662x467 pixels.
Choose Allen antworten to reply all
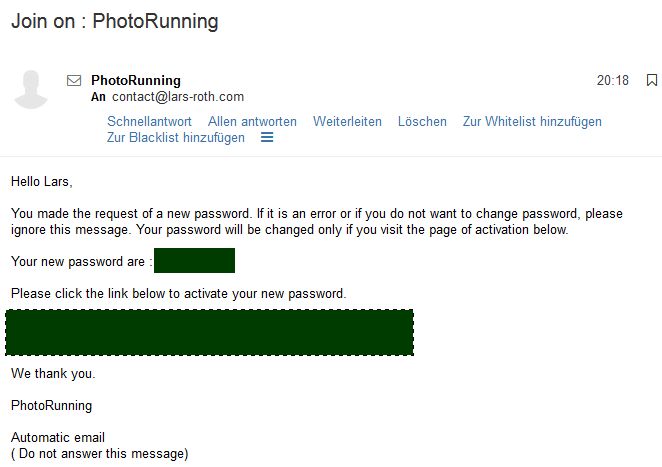[252, 122]
